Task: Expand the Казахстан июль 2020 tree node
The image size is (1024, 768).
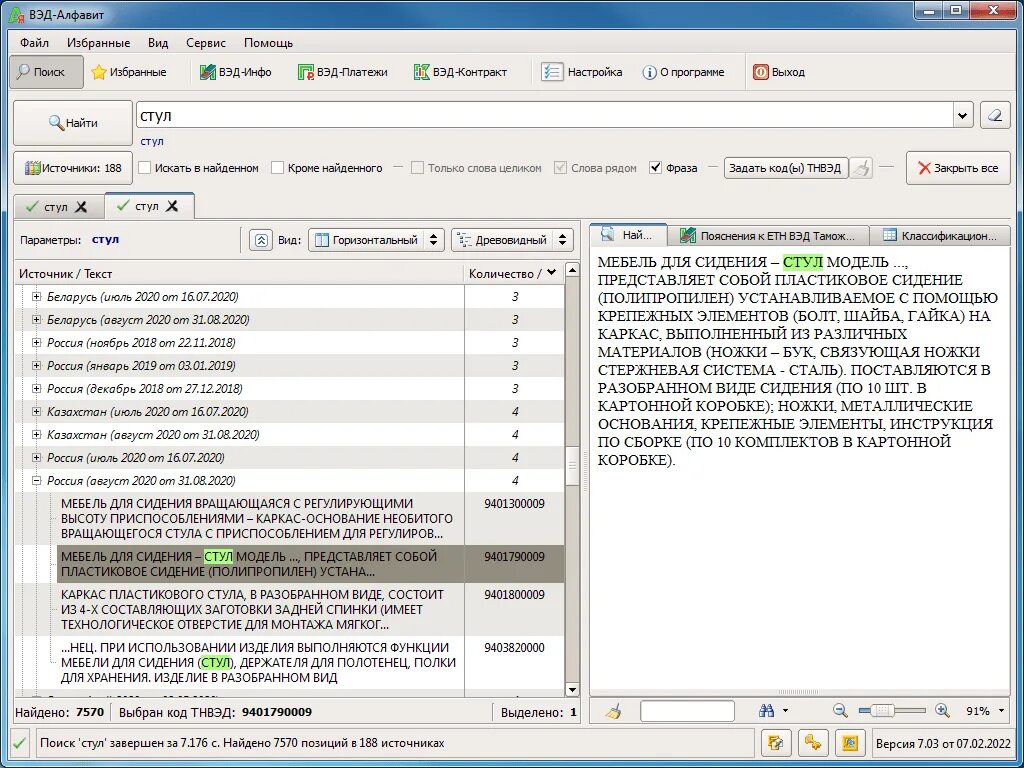Action: pyautogui.click(x=37, y=411)
